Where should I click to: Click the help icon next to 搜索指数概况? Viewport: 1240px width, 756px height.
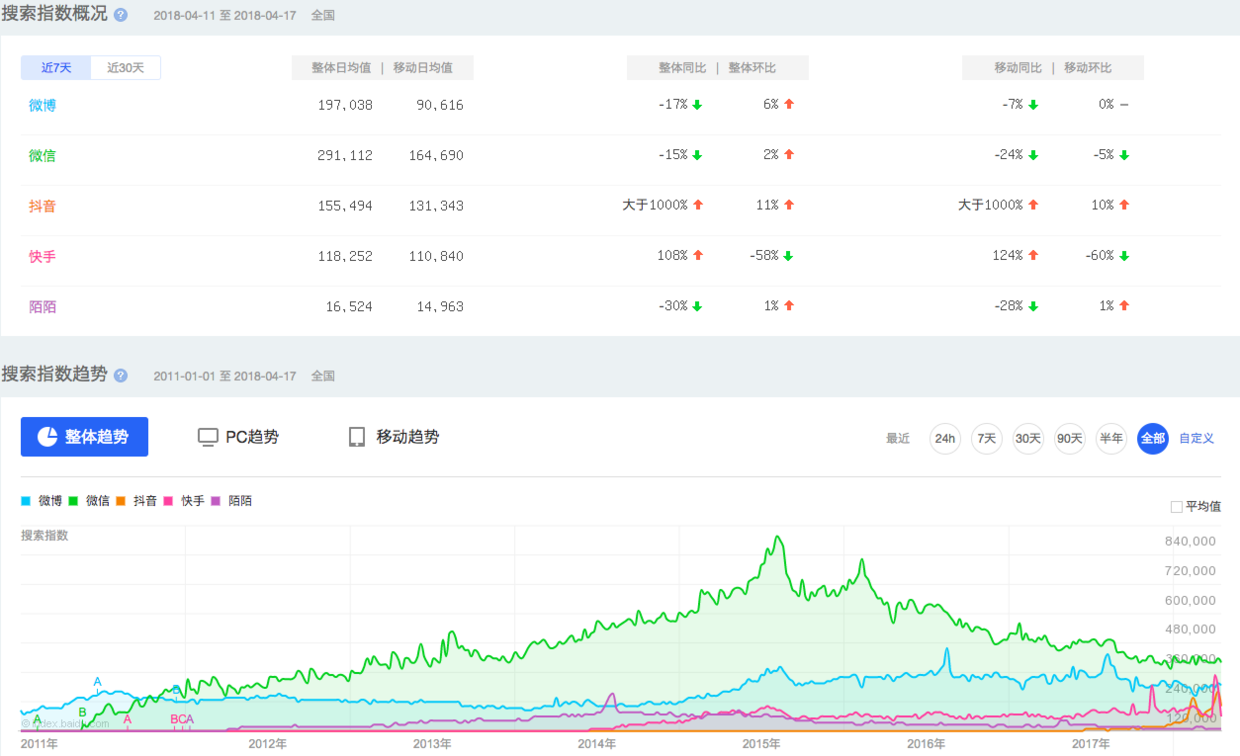[x=119, y=14]
